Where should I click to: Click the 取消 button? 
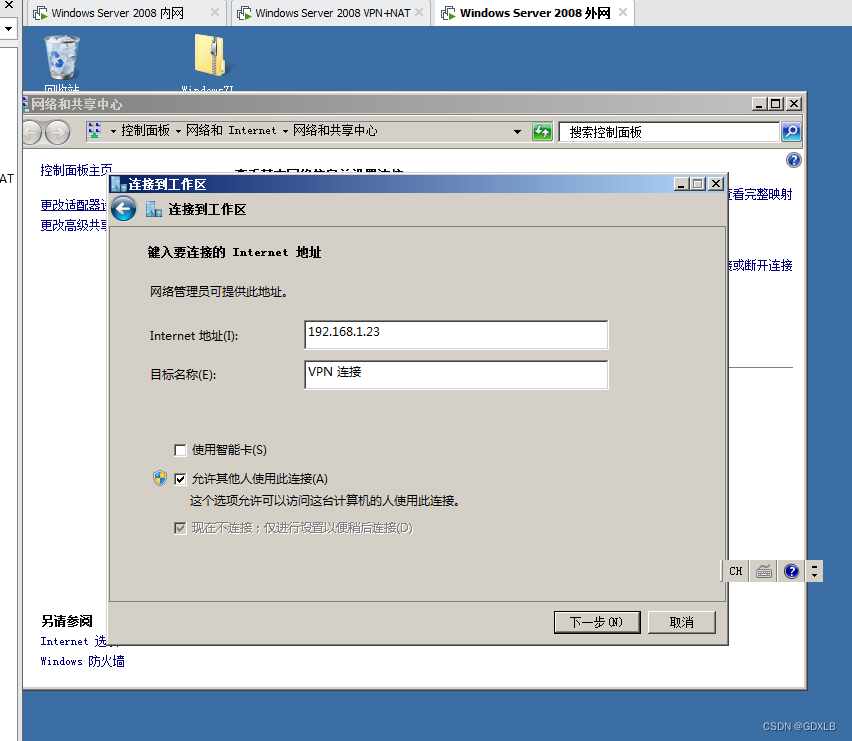click(x=681, y=622)
